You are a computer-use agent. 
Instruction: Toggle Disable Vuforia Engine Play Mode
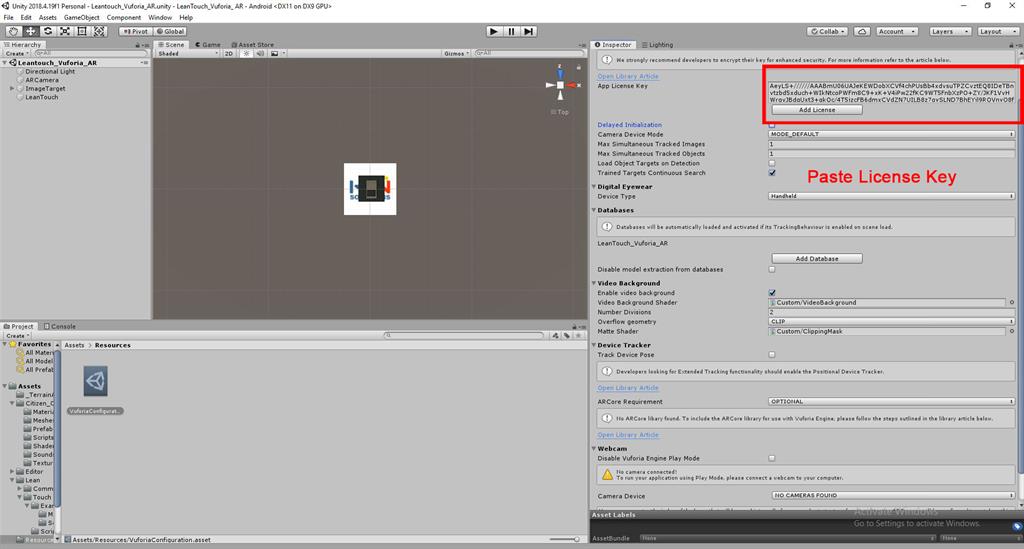point(772,458)
